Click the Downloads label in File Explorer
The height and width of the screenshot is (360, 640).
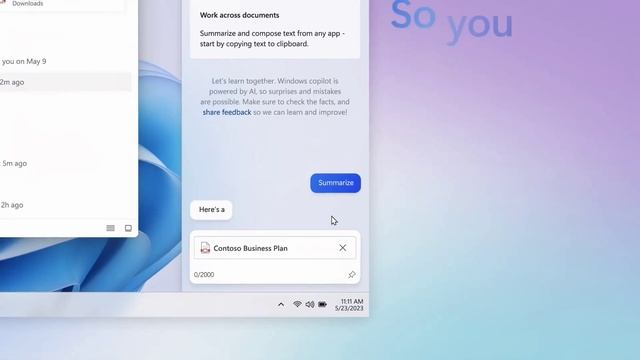point(28,3)
